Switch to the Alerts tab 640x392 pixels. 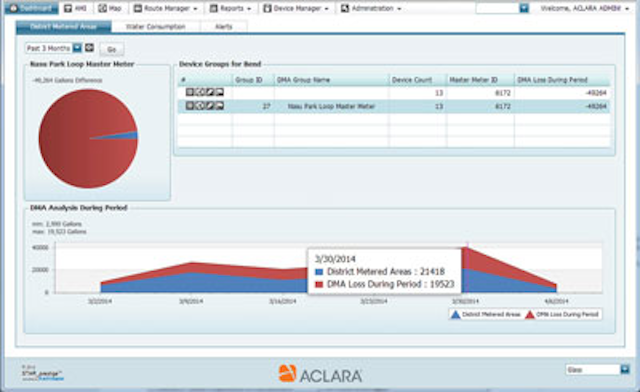[224, 27]
